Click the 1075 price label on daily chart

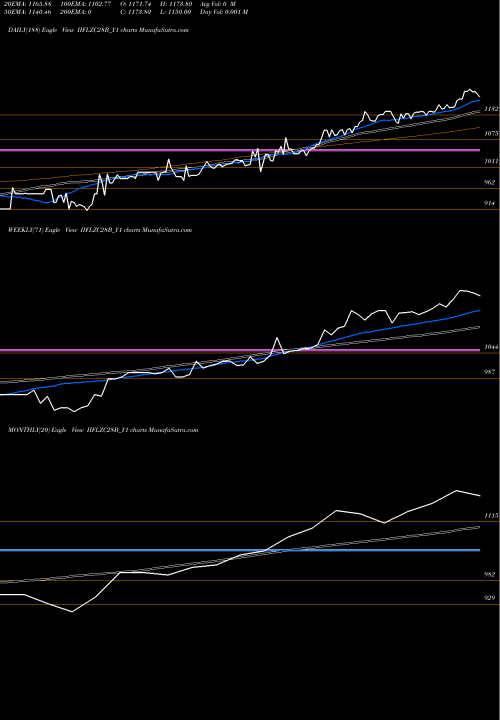pos(491,134)
